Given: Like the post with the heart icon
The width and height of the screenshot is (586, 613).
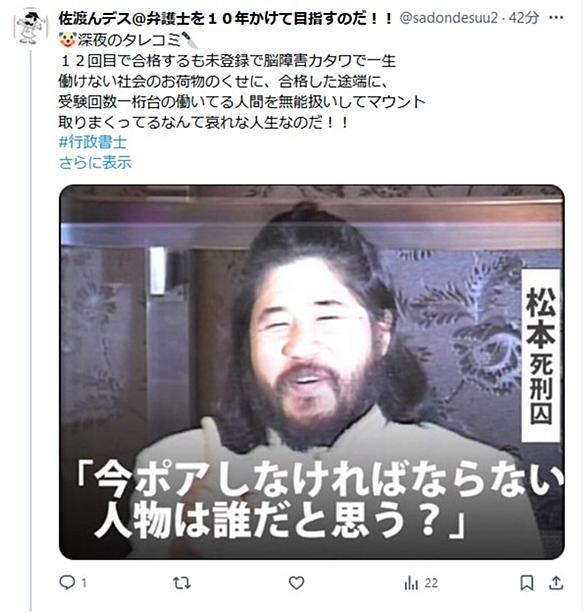Looking at the screenshot, I should tap(296, 583).
